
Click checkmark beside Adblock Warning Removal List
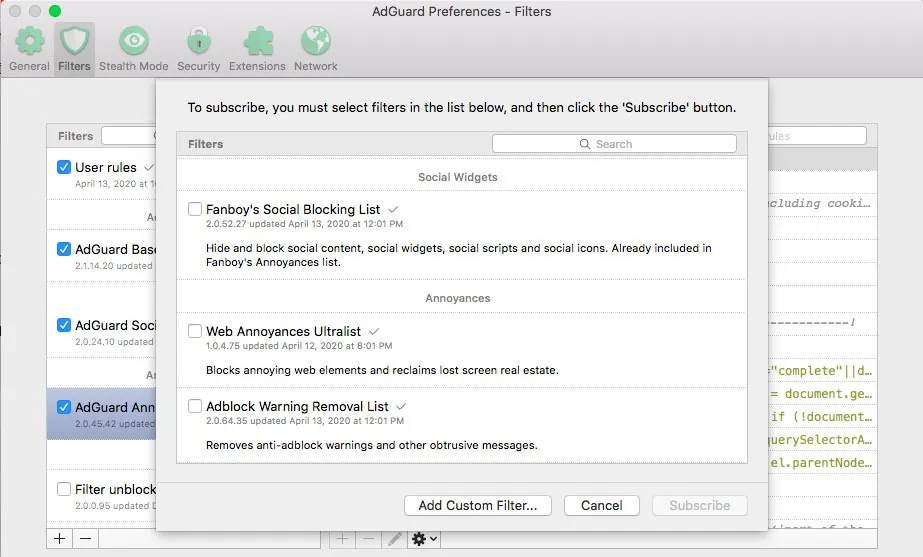[401, 406]
